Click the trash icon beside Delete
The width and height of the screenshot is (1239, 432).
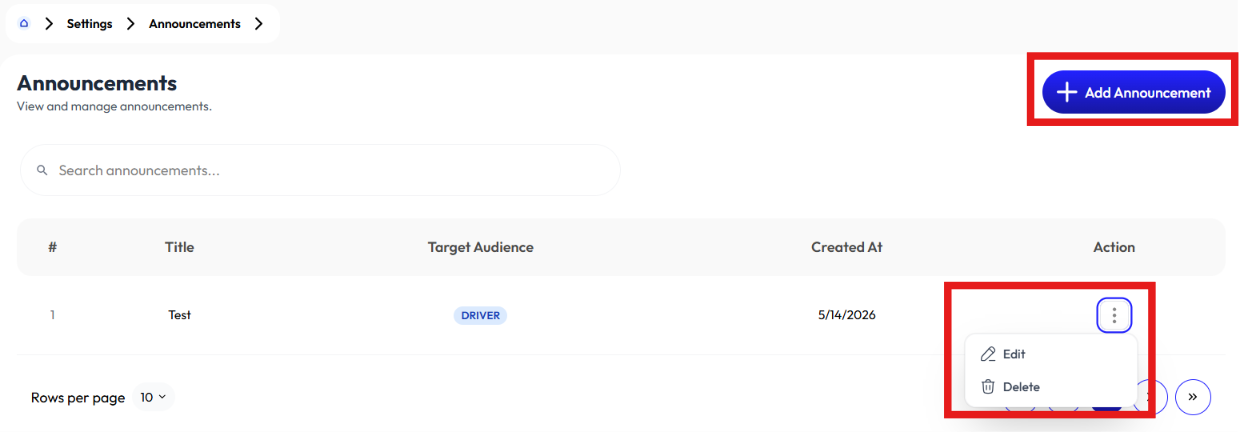988,387
